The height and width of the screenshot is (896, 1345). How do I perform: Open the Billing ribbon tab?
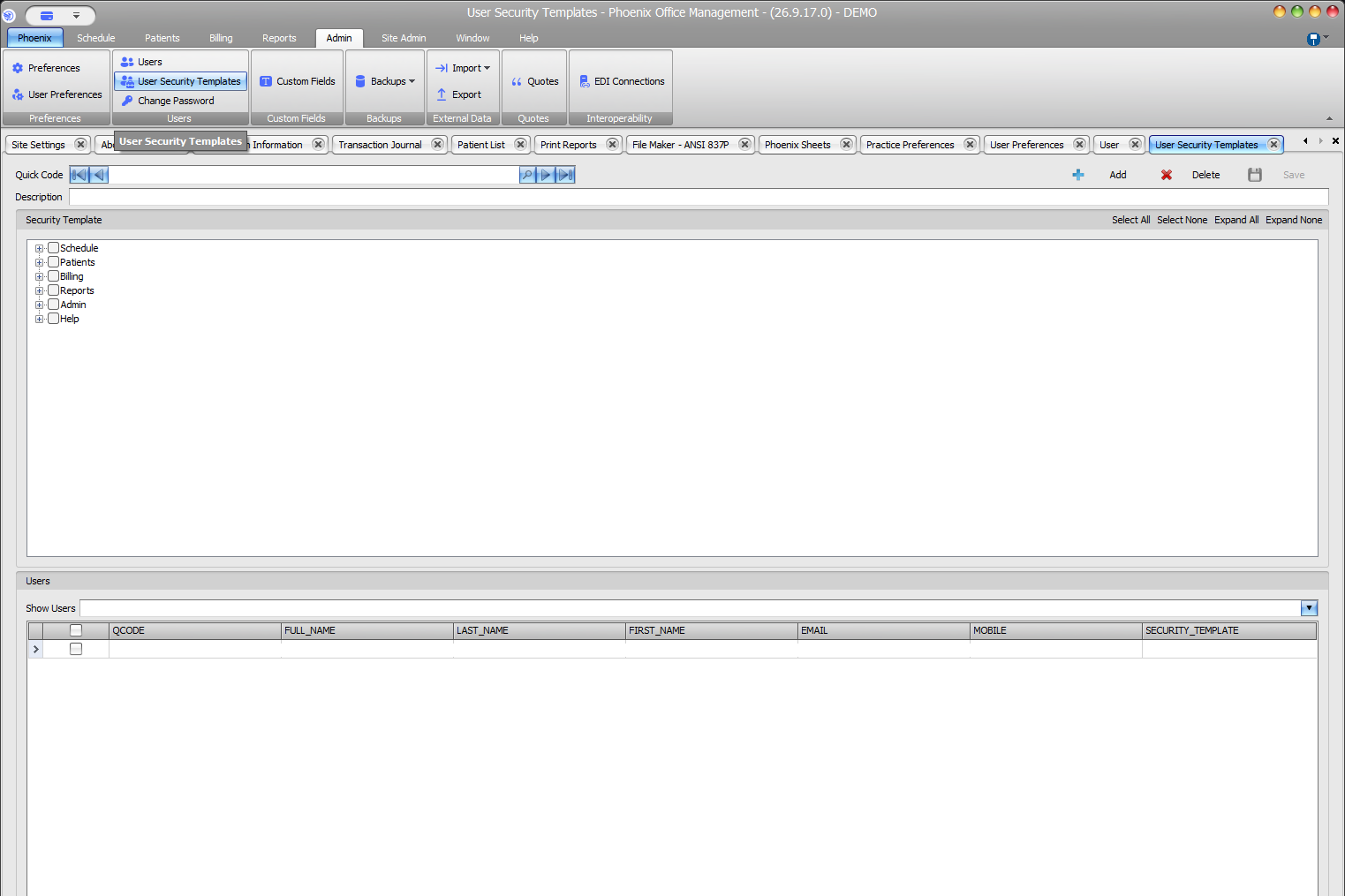pos(221,38)
